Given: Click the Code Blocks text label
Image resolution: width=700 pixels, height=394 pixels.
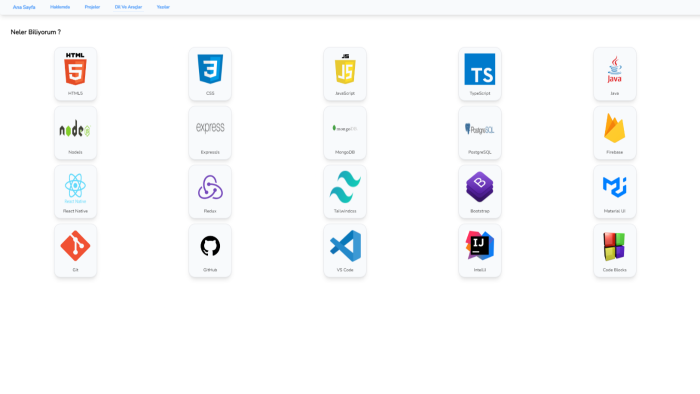Looking at the screenshot, I should (615, 270).
